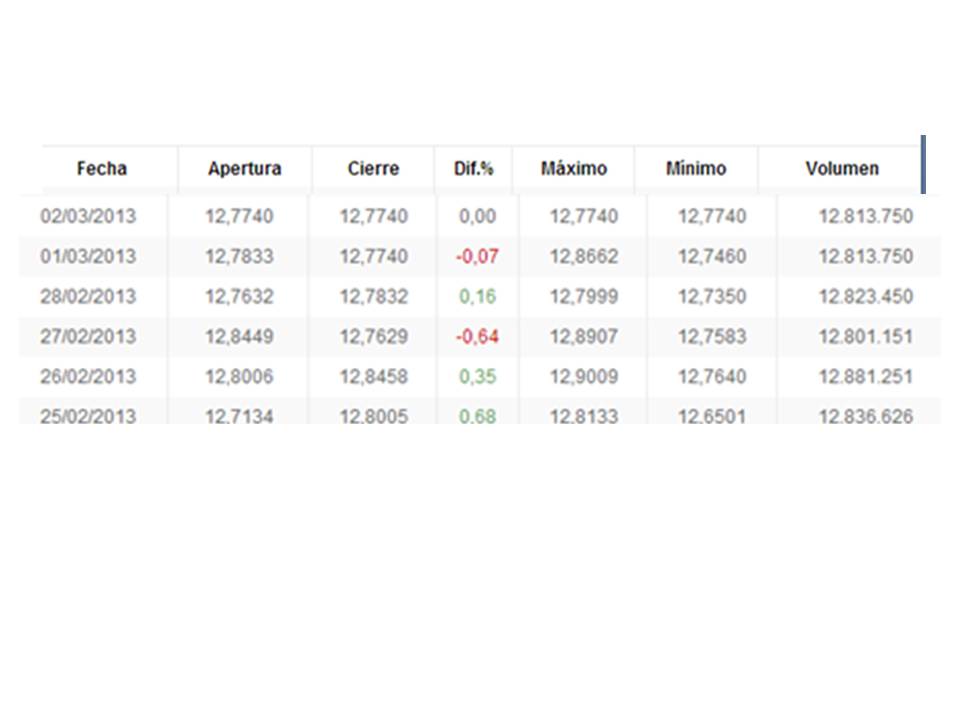The image size is (960, 720).
Task: Select date 28/02/2013
Action: coord(88,296)
